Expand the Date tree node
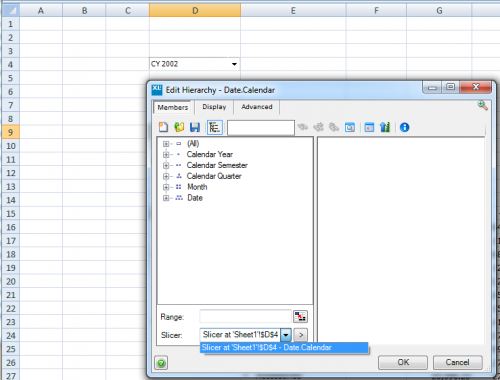Screen dimensions: 500x380 166,198
